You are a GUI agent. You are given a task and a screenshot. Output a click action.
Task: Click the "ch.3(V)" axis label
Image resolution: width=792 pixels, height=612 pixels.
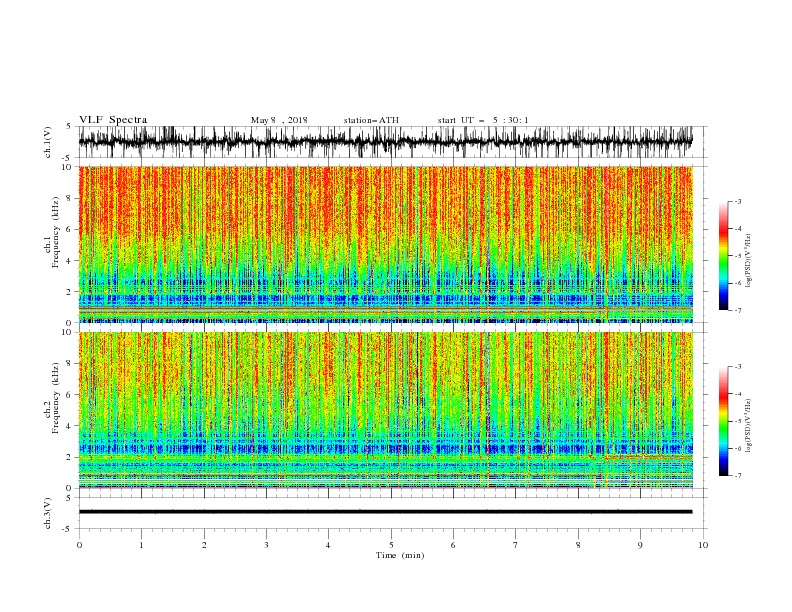click(x=48, y=513)
